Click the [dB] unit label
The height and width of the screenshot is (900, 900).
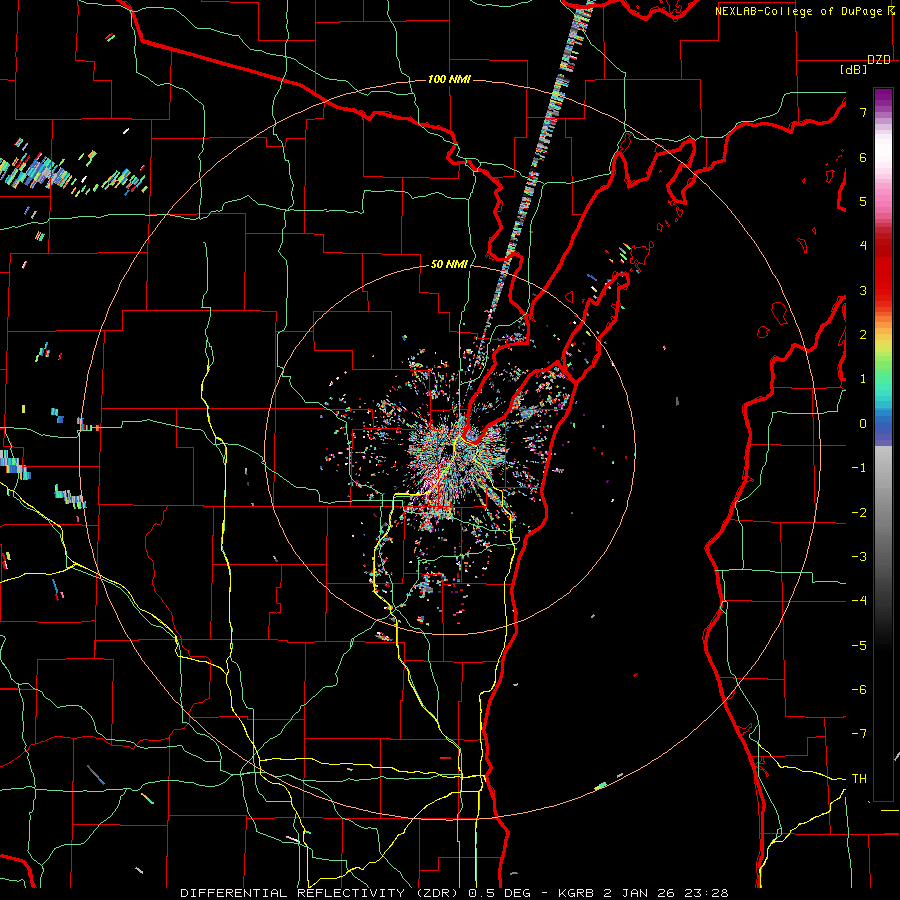[x=853, y=69]
